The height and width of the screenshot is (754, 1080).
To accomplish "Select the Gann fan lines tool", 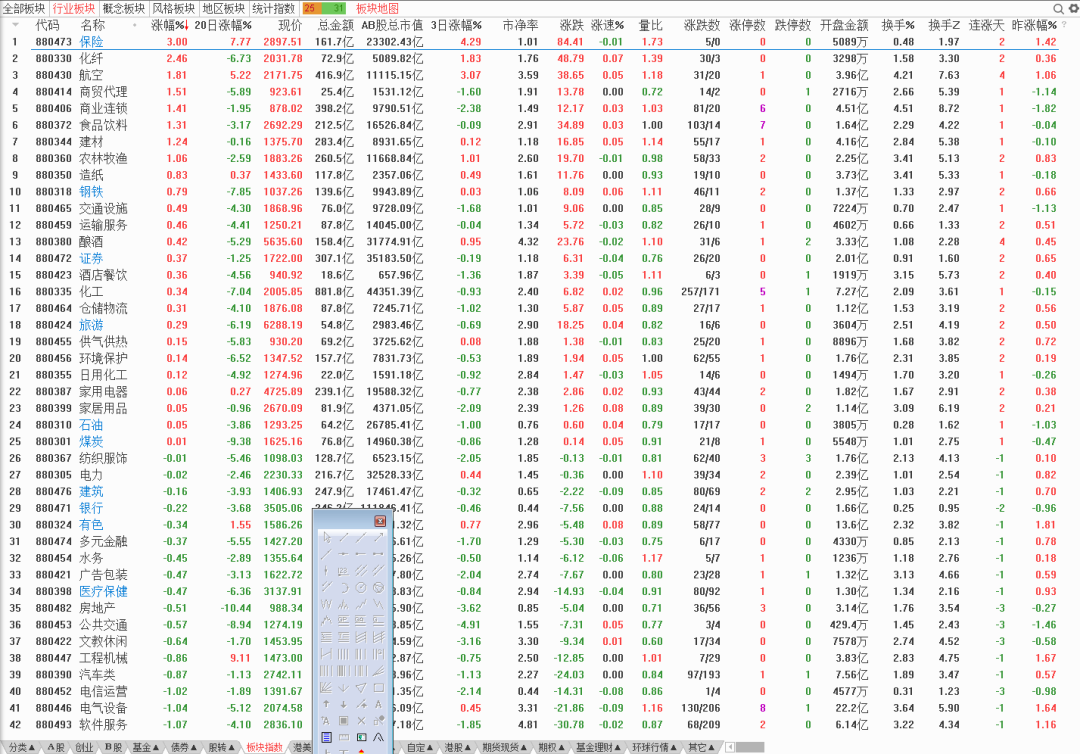I will point(326,687).
